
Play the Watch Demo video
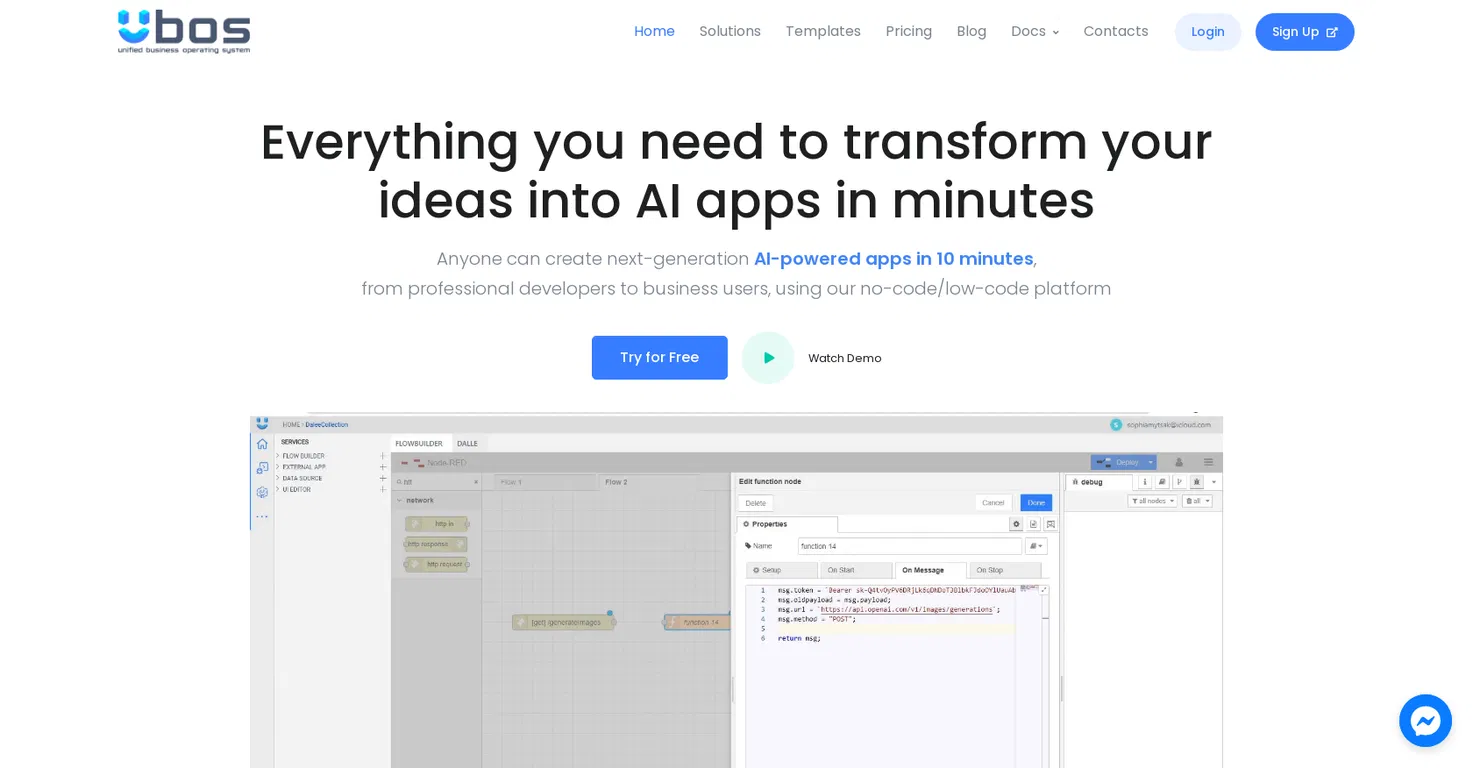768,358
